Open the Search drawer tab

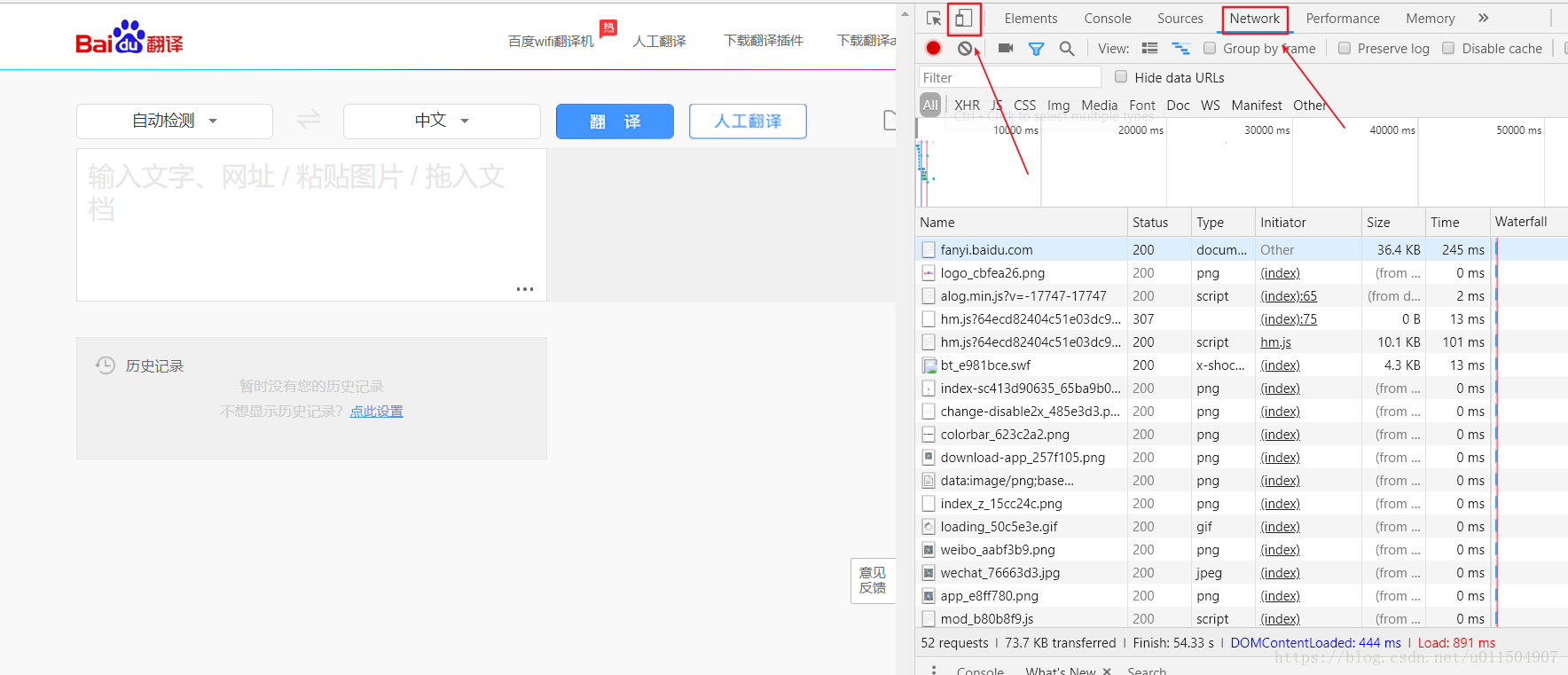click(x=1147, y=671)
